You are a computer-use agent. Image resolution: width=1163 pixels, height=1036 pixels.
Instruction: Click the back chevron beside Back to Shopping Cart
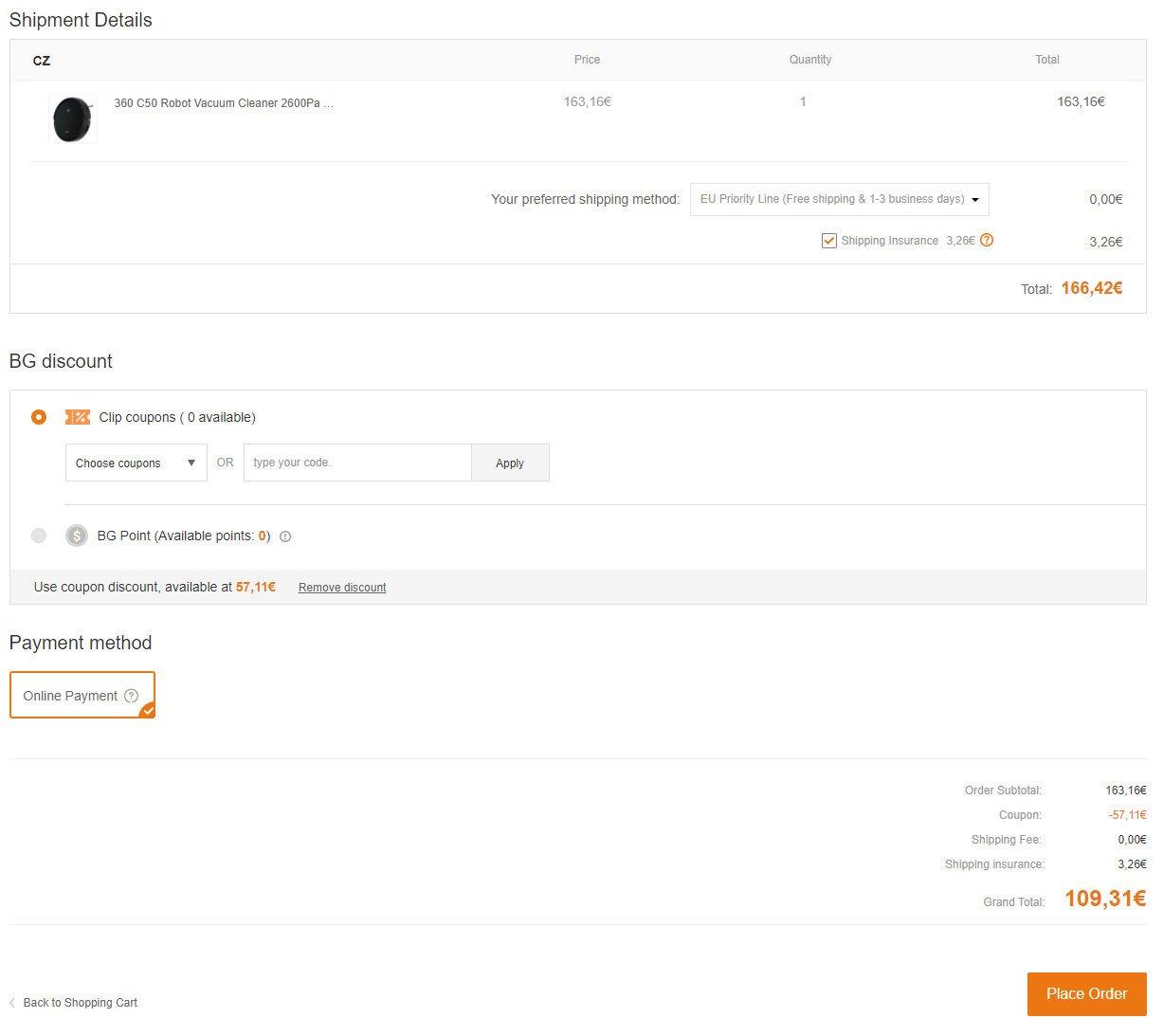(12, 1003)
